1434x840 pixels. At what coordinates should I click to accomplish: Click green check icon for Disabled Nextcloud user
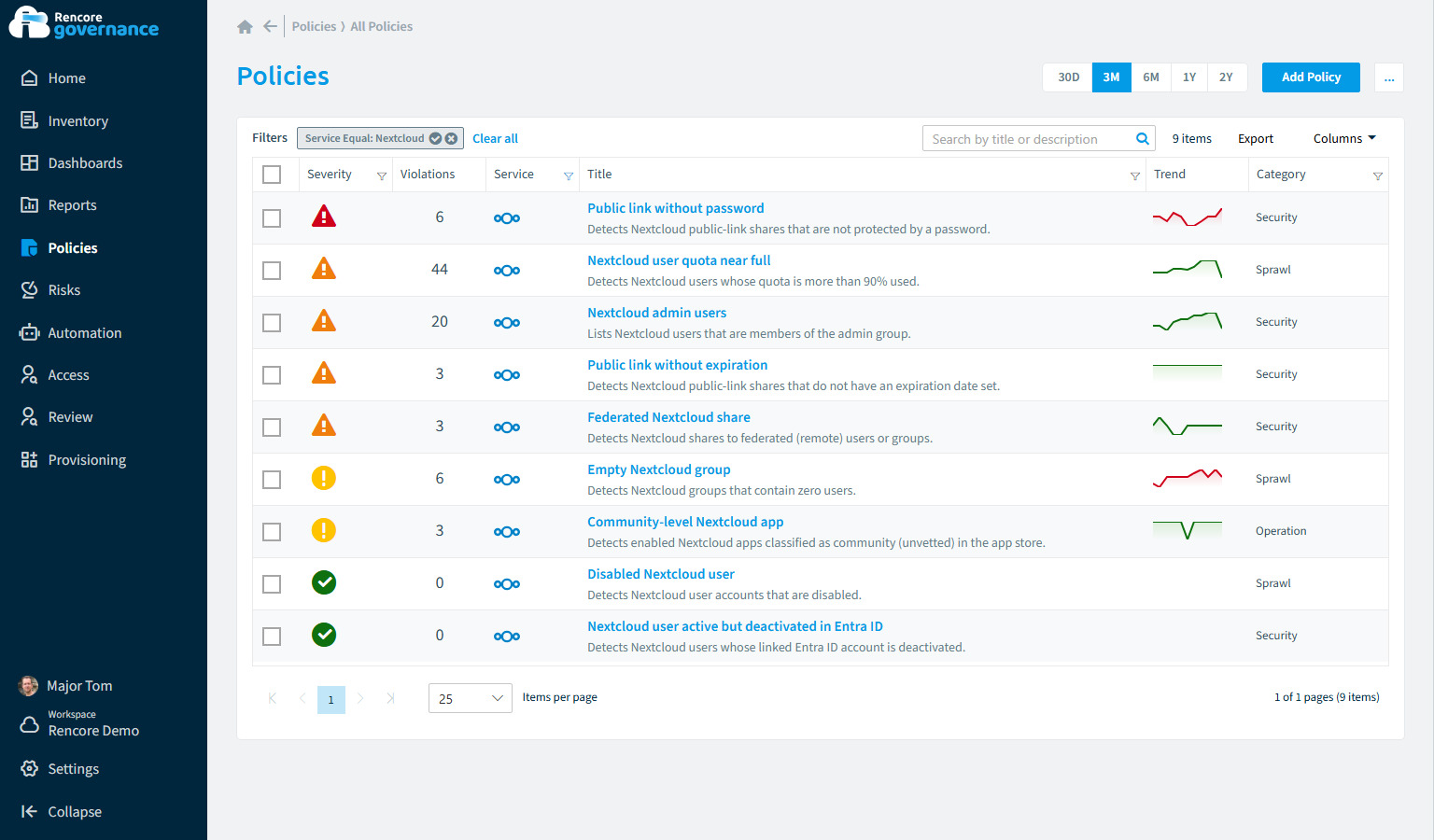tap(324, 582)
